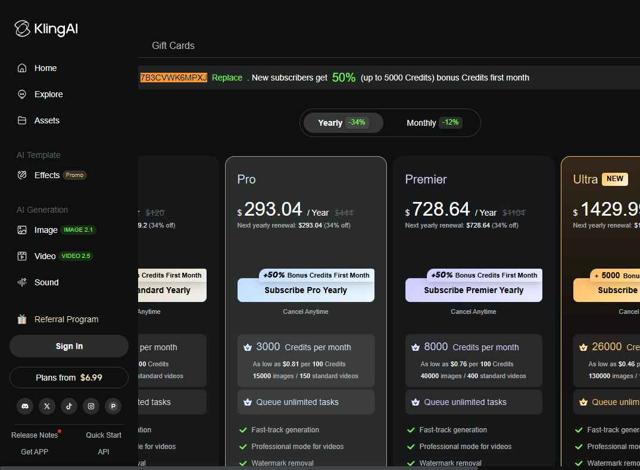Click Replace next to promo code
This screenshot has height=470, width=640.
(227, 78)
